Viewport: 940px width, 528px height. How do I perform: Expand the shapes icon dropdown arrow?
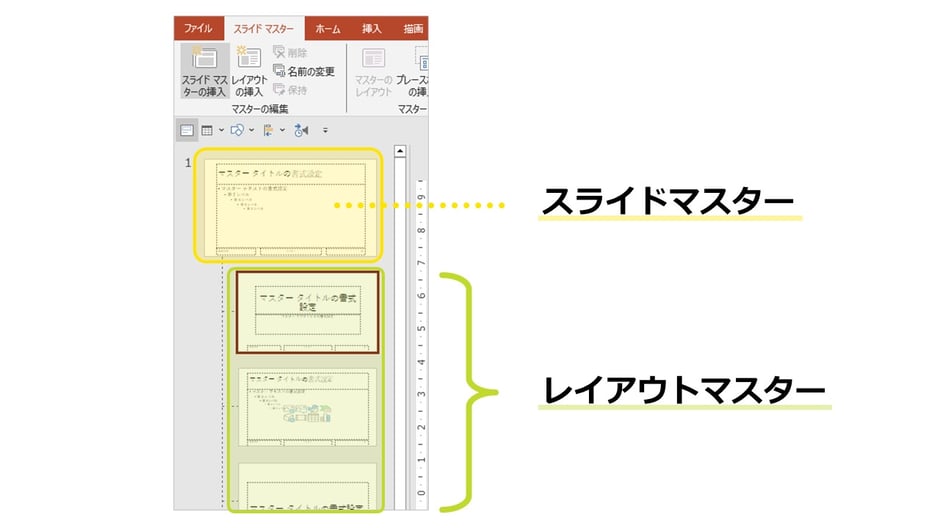252,130
